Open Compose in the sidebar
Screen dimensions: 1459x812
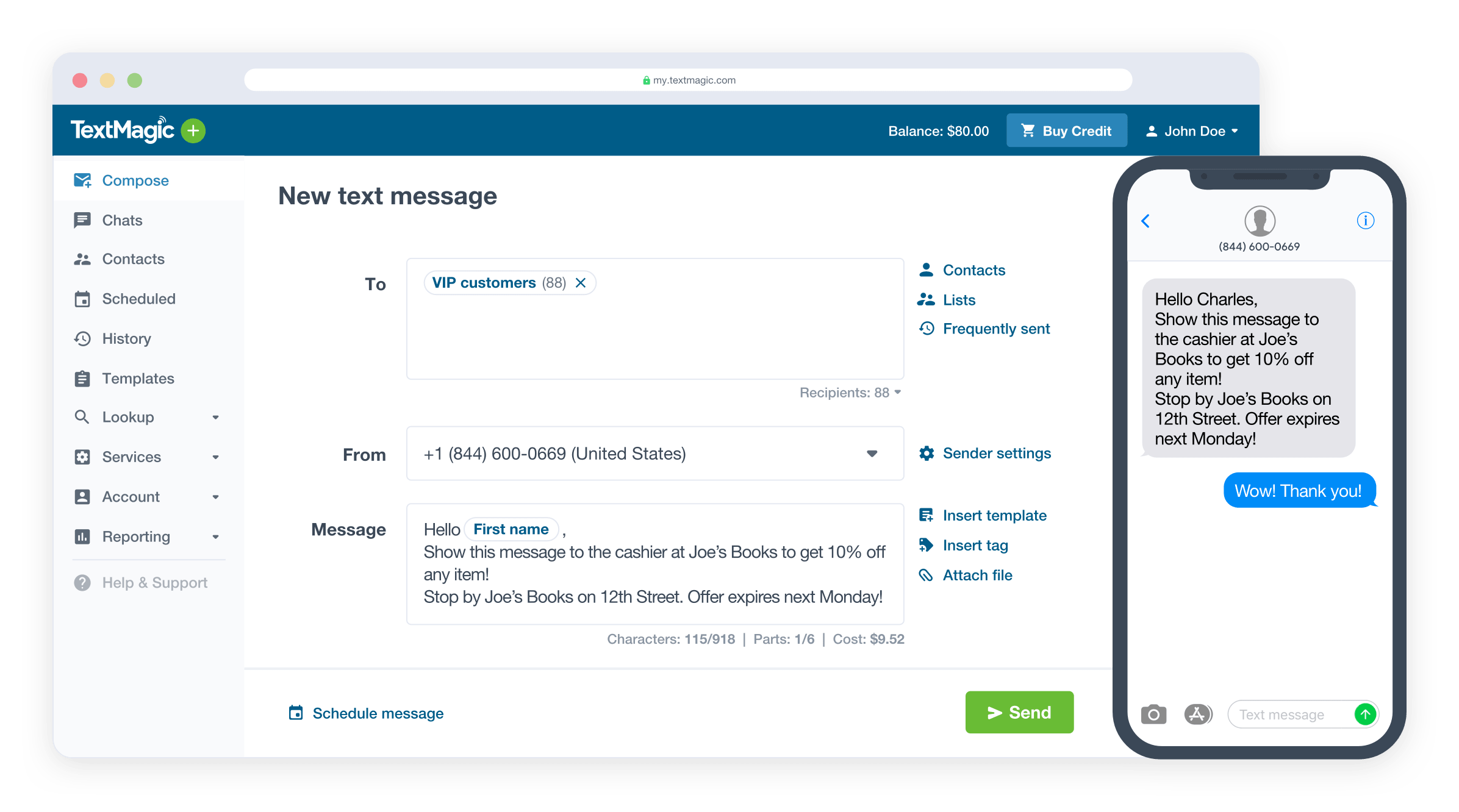click(148, 180)
